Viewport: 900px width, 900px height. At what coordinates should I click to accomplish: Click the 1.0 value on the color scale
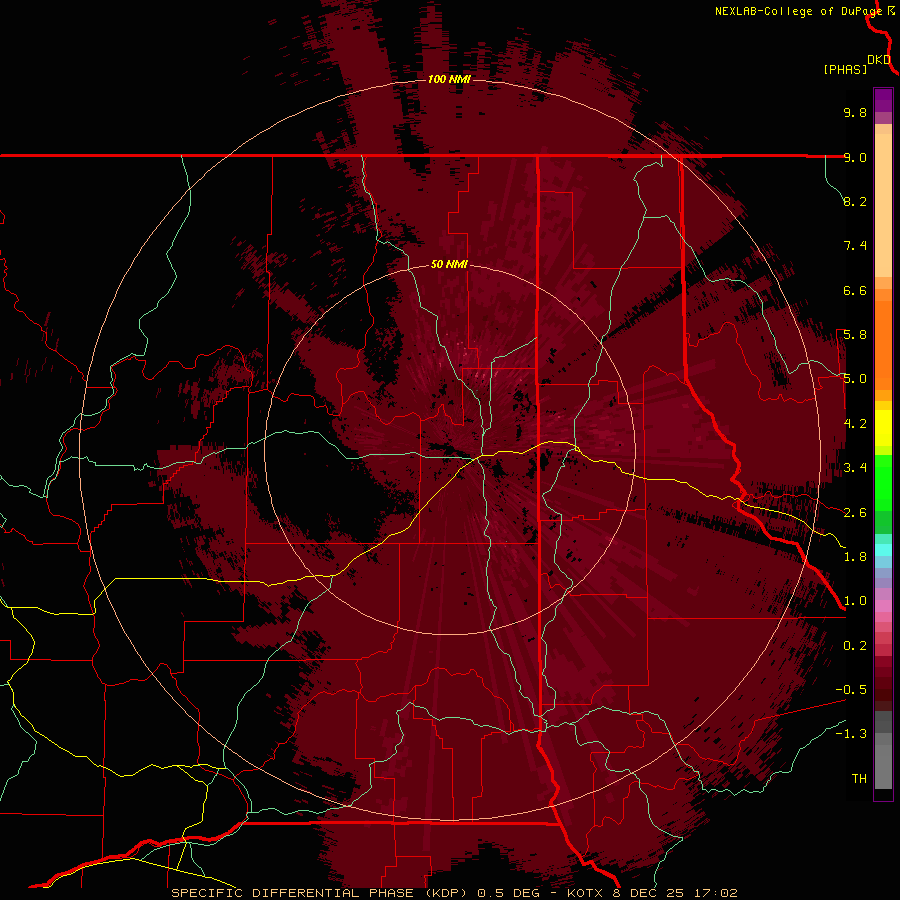(x=855, y=601)
